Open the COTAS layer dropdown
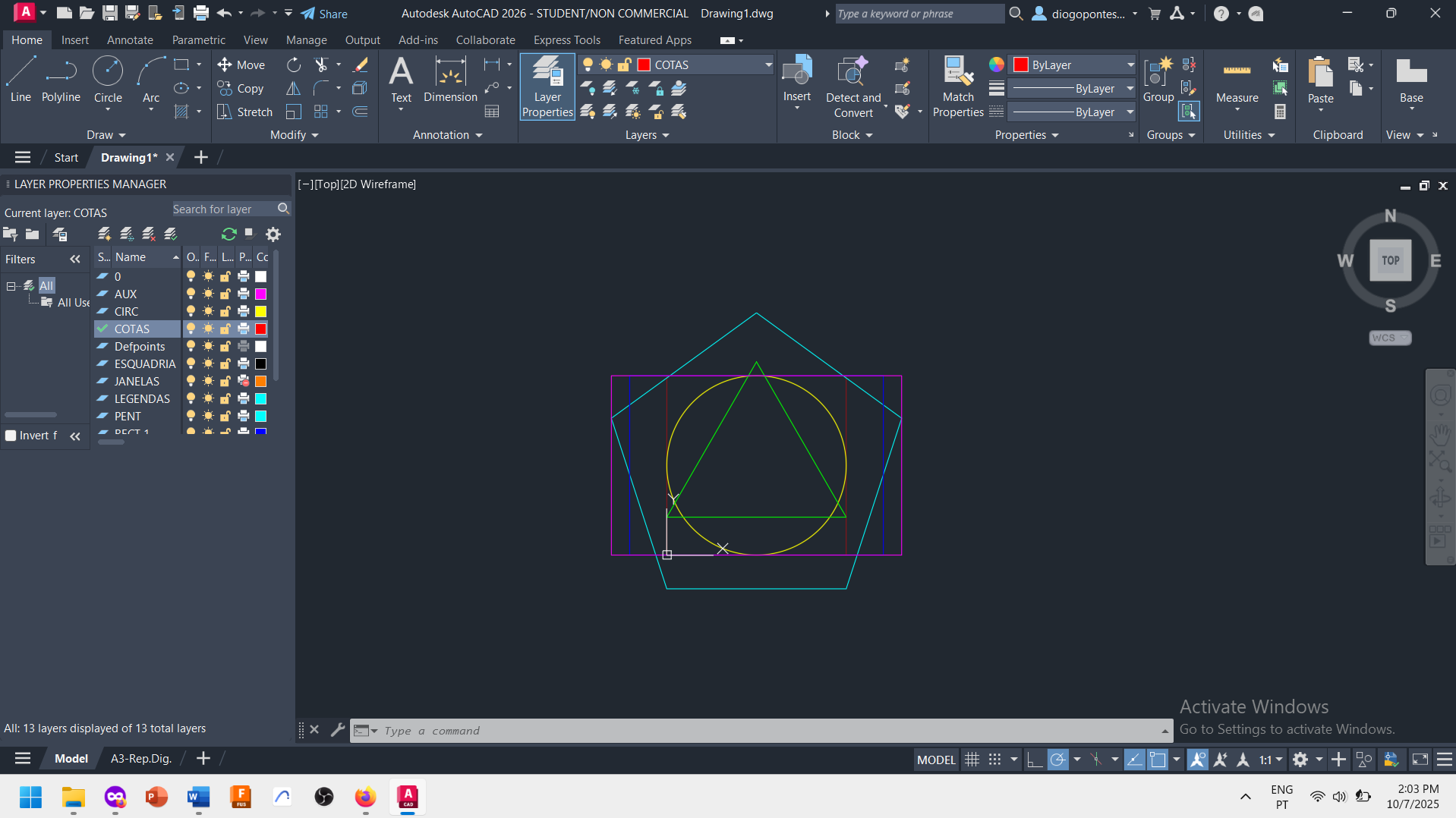This screenshot has height=818, width=1456. pos(768,65)
